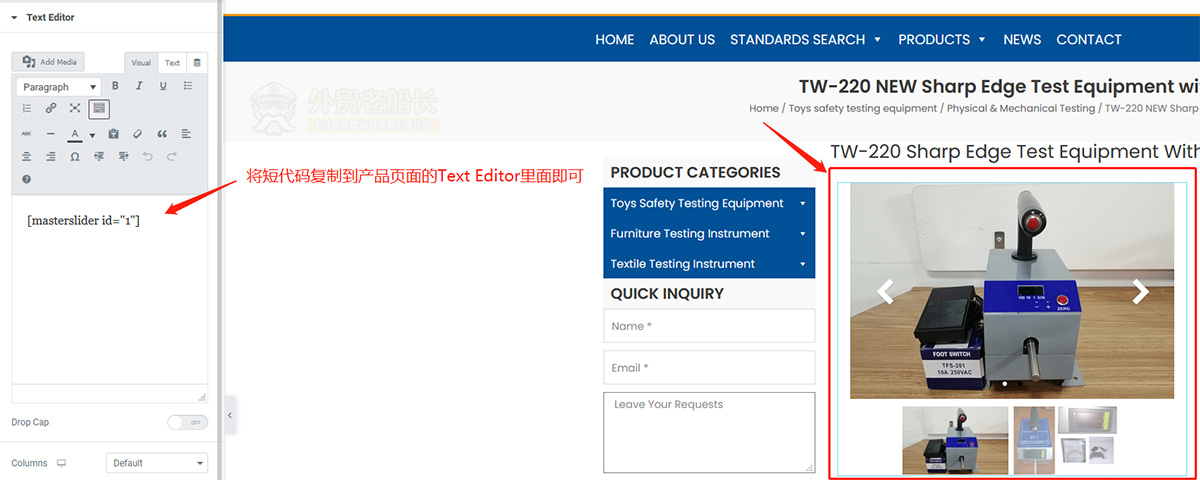
Task: Redo the last edit
Action: pyautogui.click(x=172, y=157)
